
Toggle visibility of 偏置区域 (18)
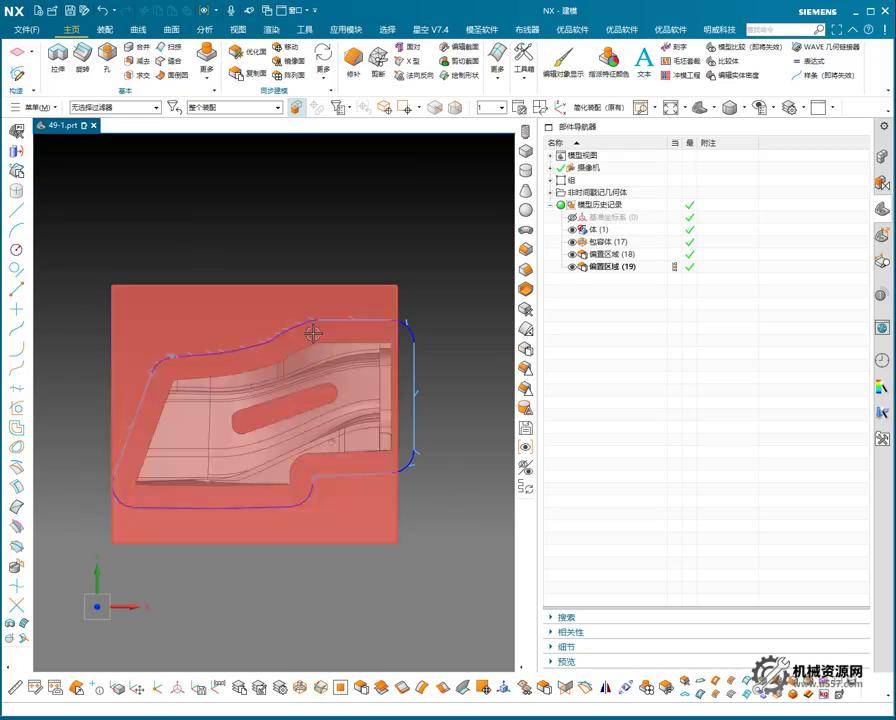click(572, 255)
